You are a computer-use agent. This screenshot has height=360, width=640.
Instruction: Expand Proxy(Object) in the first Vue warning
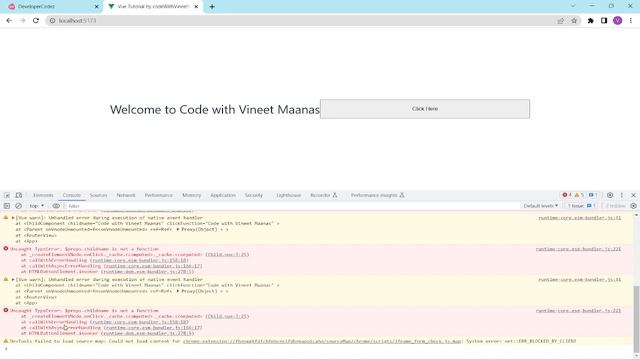178,229
